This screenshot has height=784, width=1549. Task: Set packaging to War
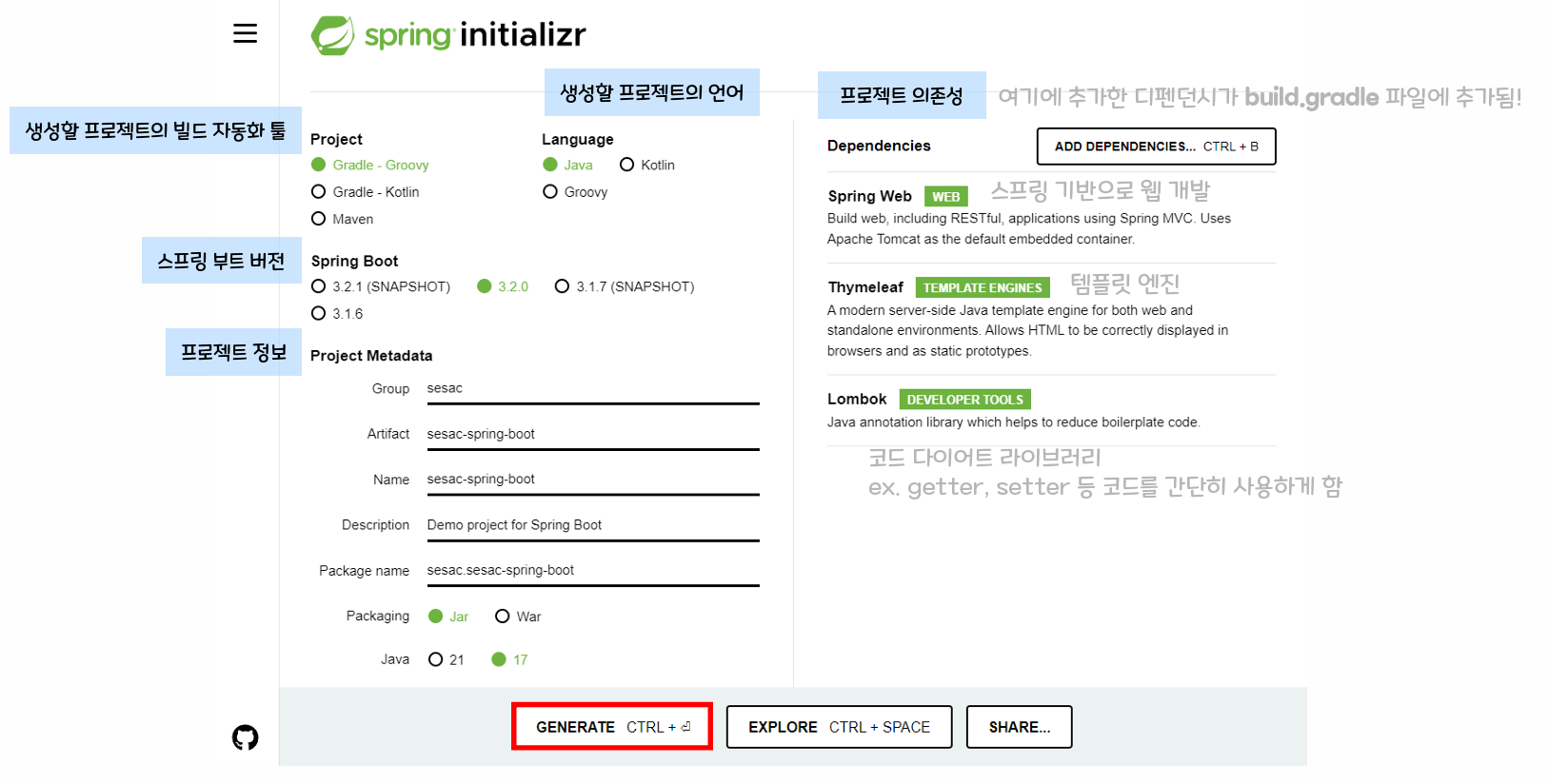518,617
